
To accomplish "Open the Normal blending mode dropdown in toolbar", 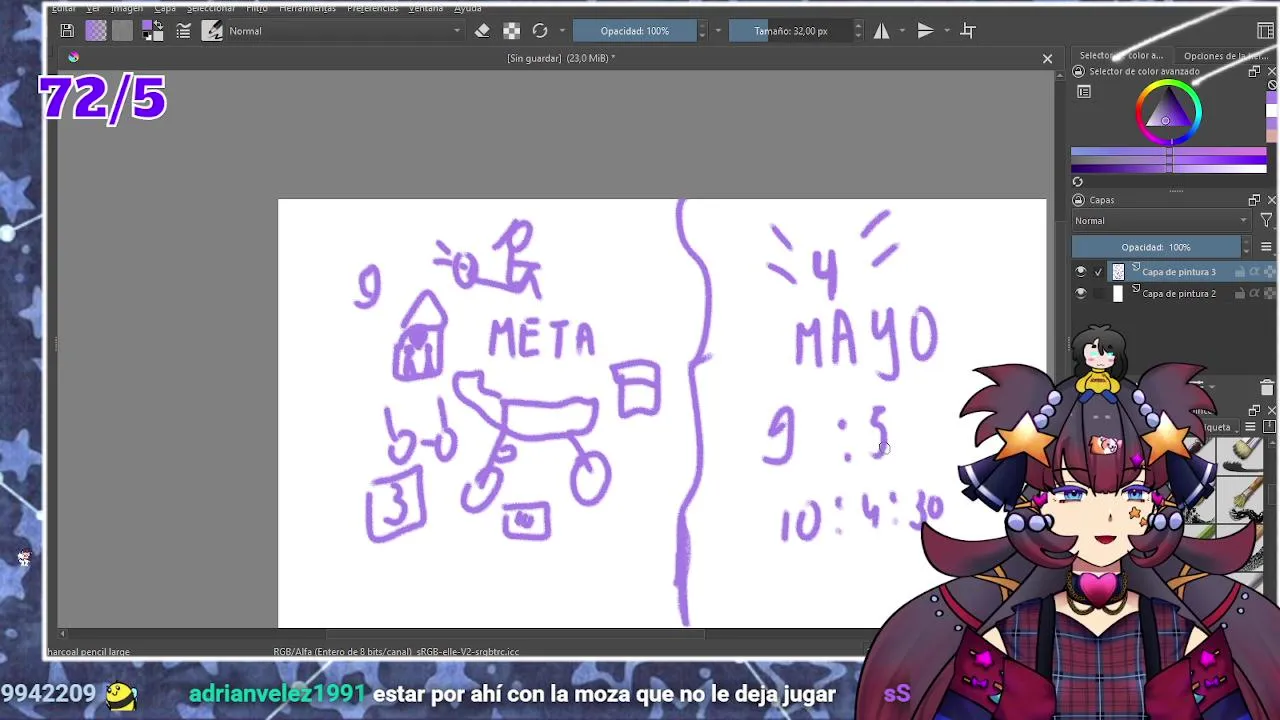I will (x=345, y=31).
